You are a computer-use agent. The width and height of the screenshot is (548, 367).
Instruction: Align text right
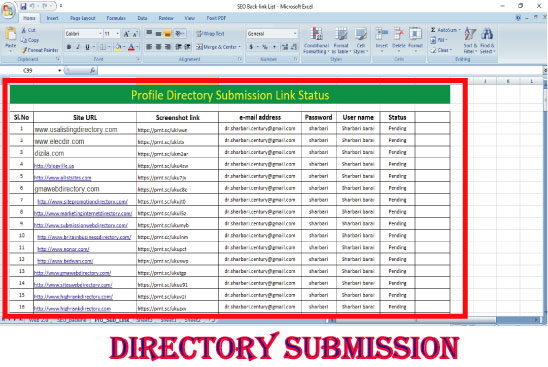168,46
